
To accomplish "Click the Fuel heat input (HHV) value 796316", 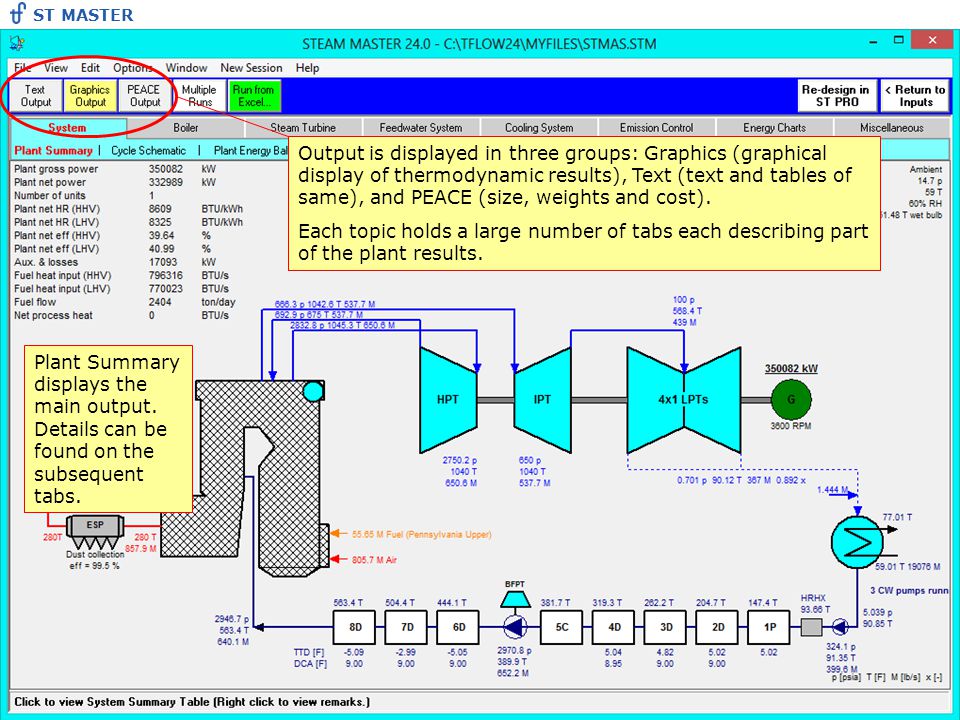I will (x=166, y=276).
